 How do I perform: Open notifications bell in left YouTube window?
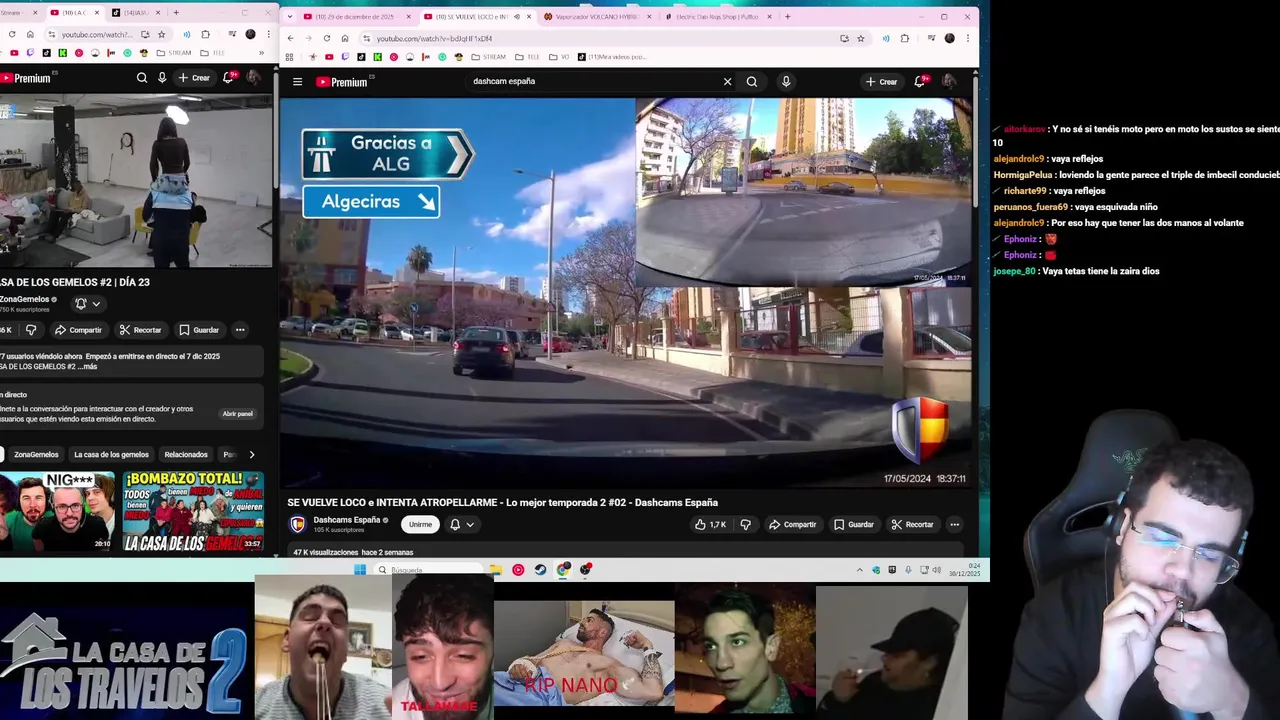coord(228,78)
